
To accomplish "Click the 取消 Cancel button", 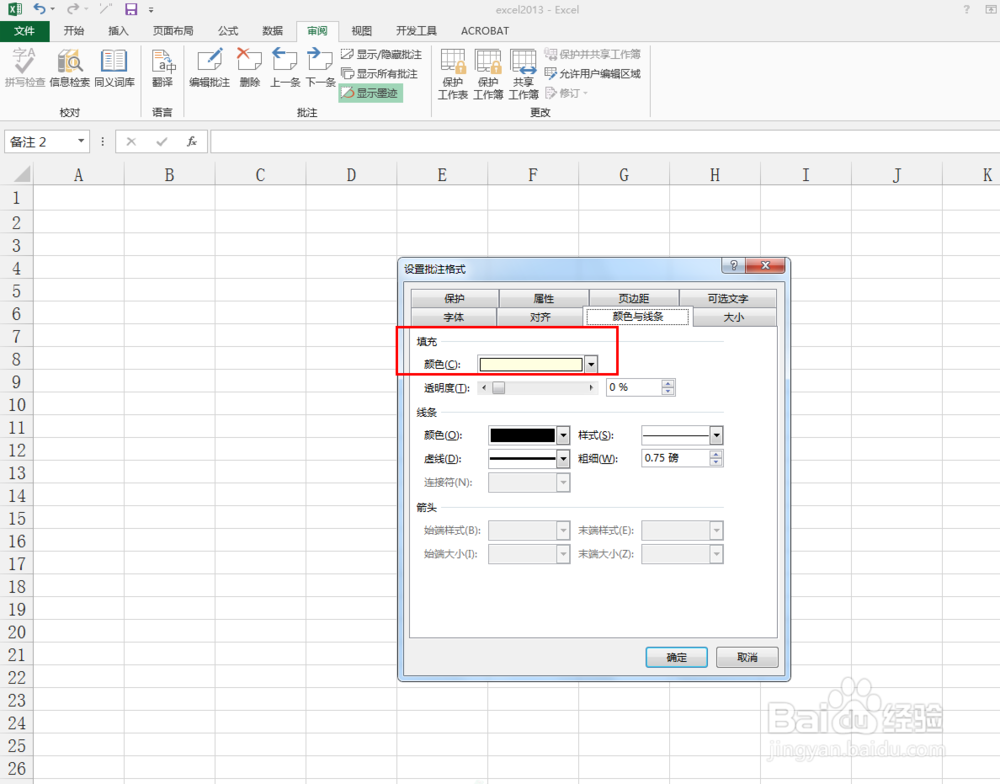I will pyautogui.click(x=747, y=657).
